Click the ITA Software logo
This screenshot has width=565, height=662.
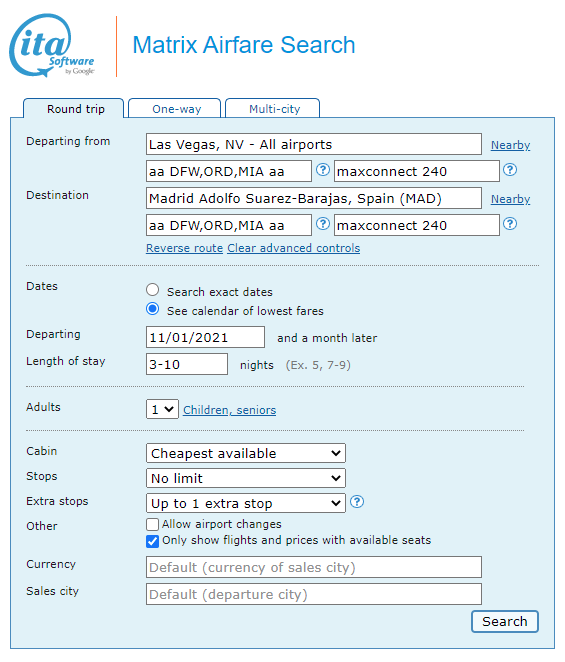click(52, 46)
